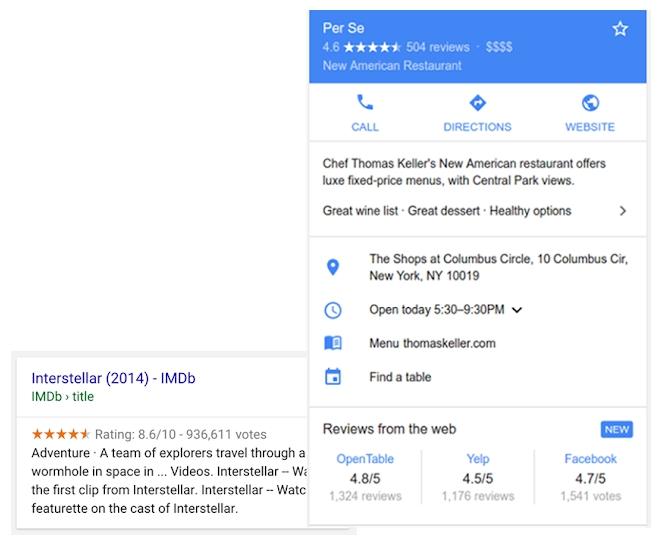This screenshot has height=536, width=665.
Task: Tap the Call phone icon
Action: pyautogui.click(x=365, y=102)
